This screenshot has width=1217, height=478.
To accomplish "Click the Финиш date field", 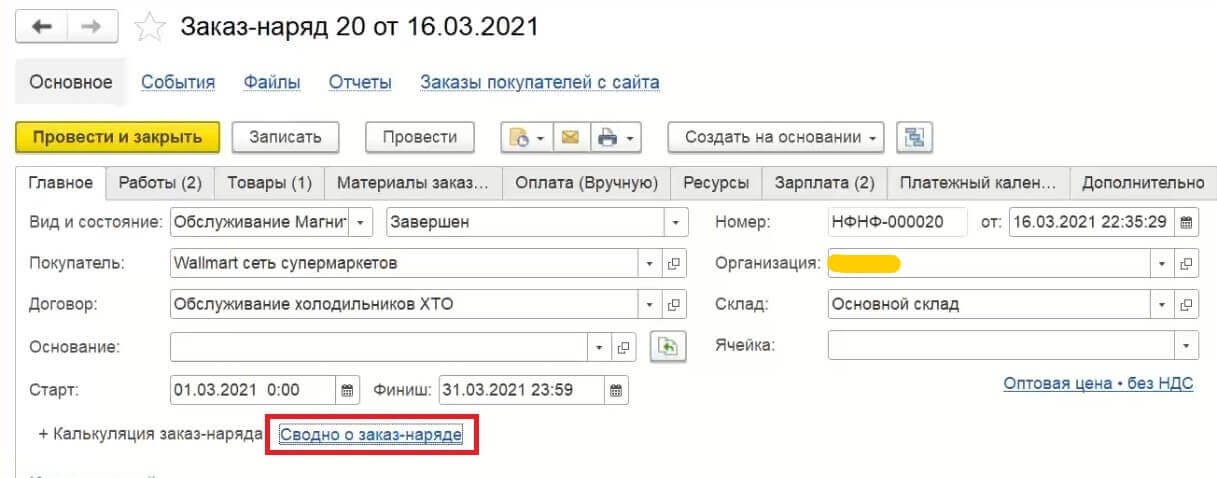I will click(521, 390).
